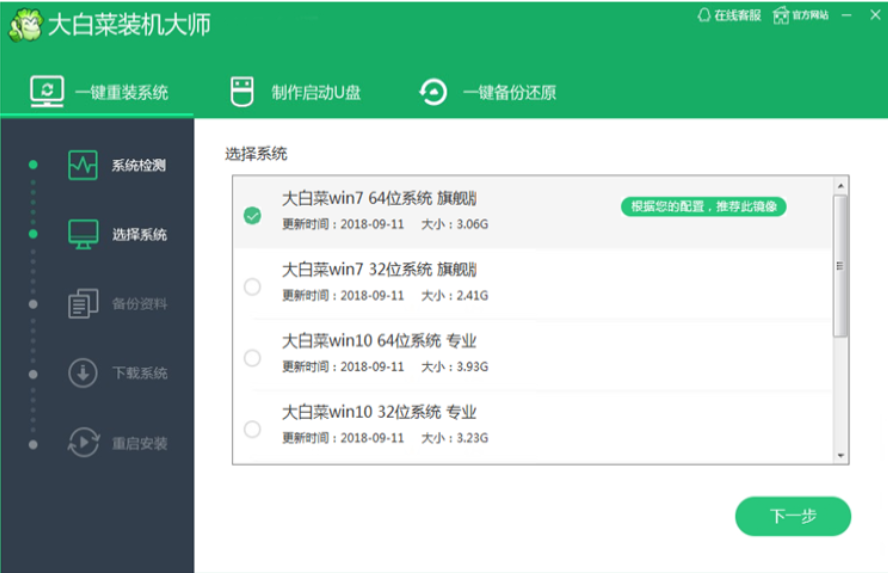888x573 pixels.
Task: Select 大白菜win7 32位系统 radio button
Action: (252, 287)
